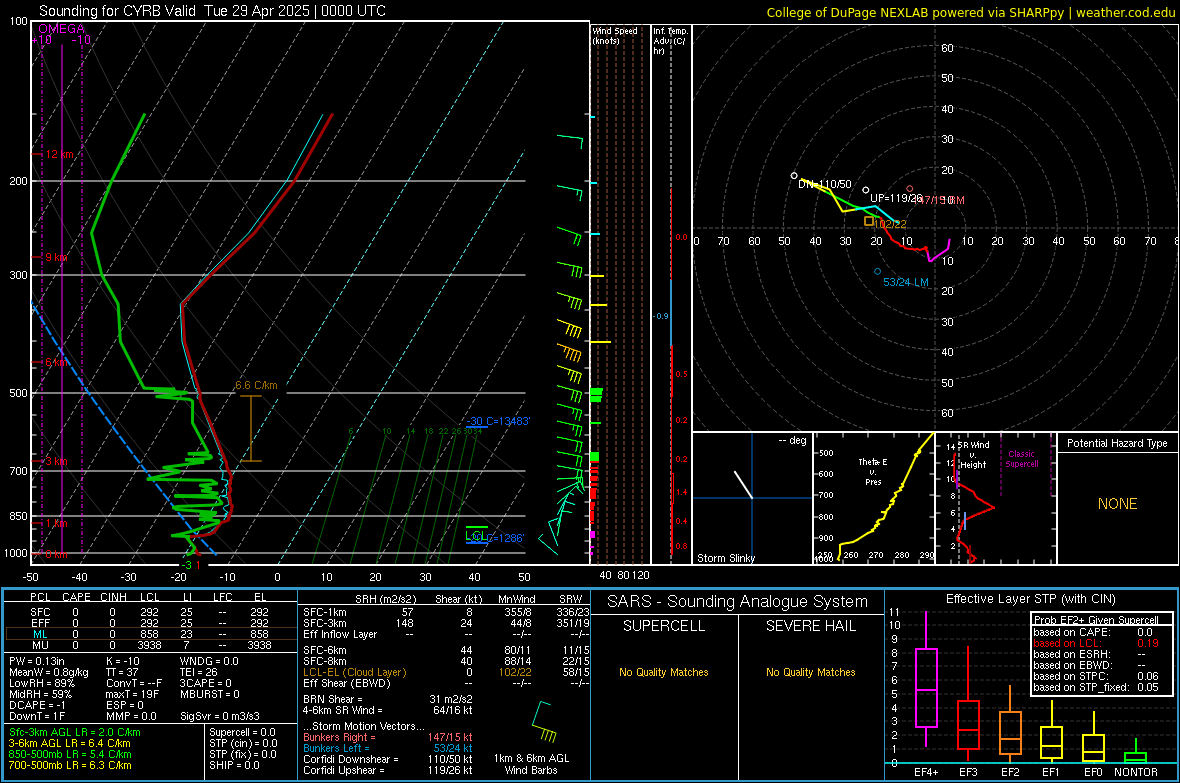The image size is (1180, 783).
Task: Click the K = -10 index value
Action: coord(123,661)
